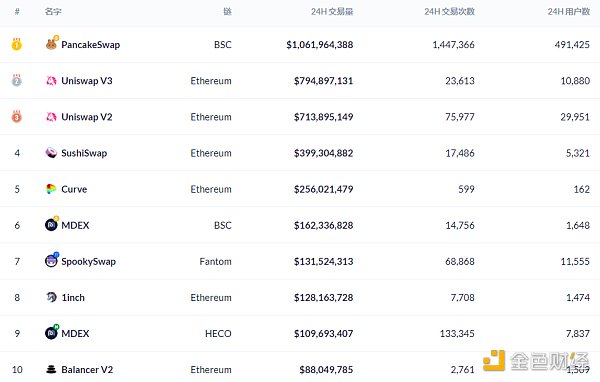Click the Uniswap V2 unicorn icon
The height and width of the screenshot is (382, 600).
51,117
